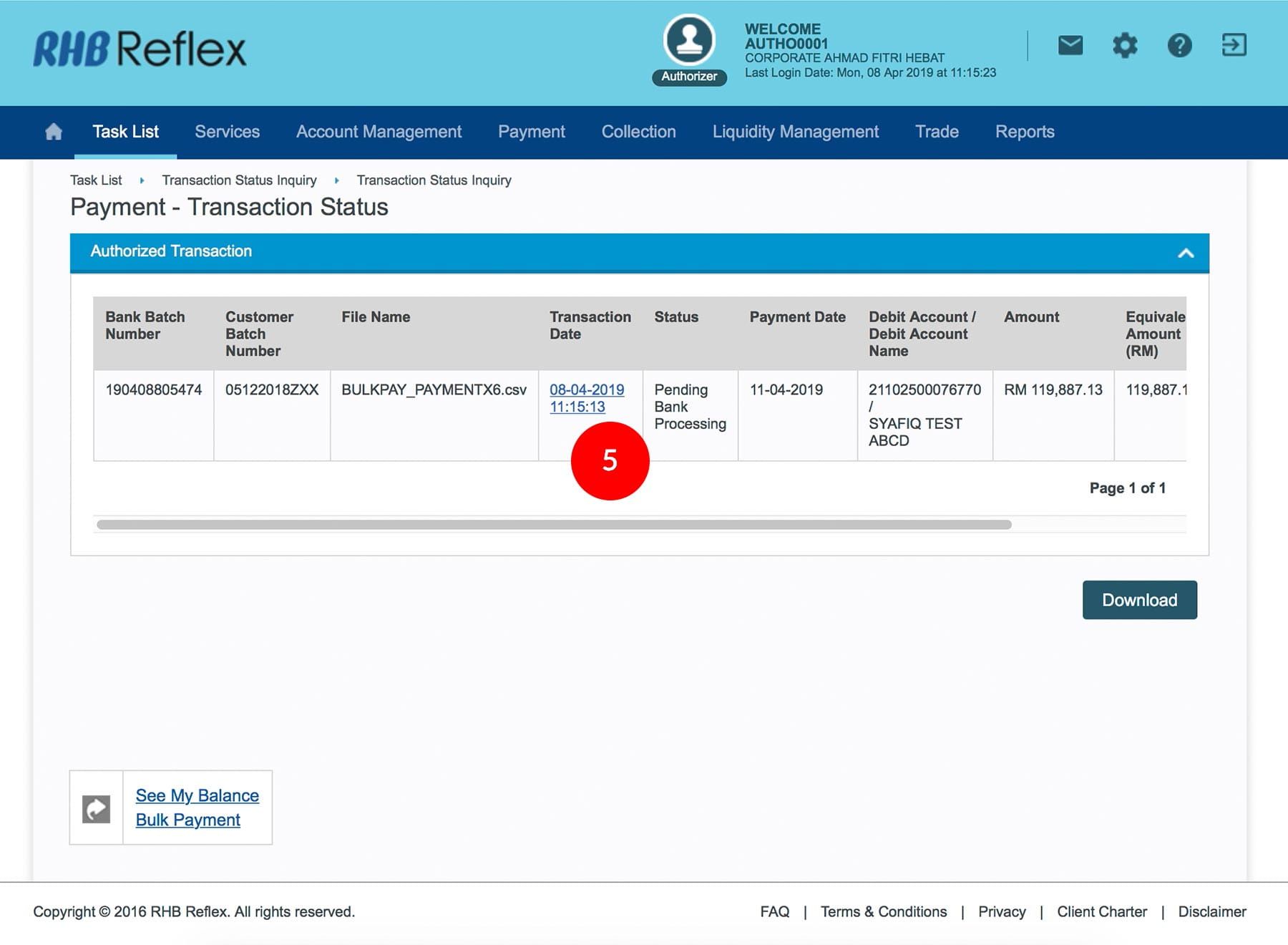
Task: Open Liquidity Management menu
Action: pos(795,132)
